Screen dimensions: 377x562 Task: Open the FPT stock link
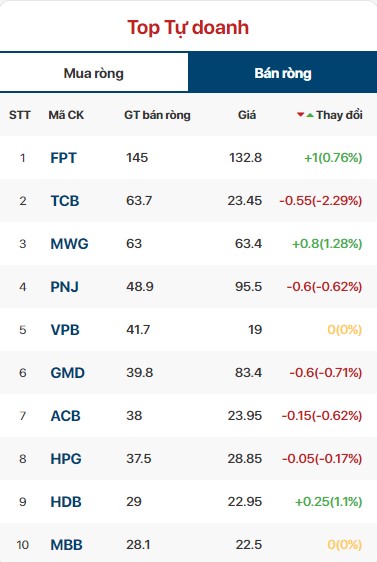click(x=63, y=158)
